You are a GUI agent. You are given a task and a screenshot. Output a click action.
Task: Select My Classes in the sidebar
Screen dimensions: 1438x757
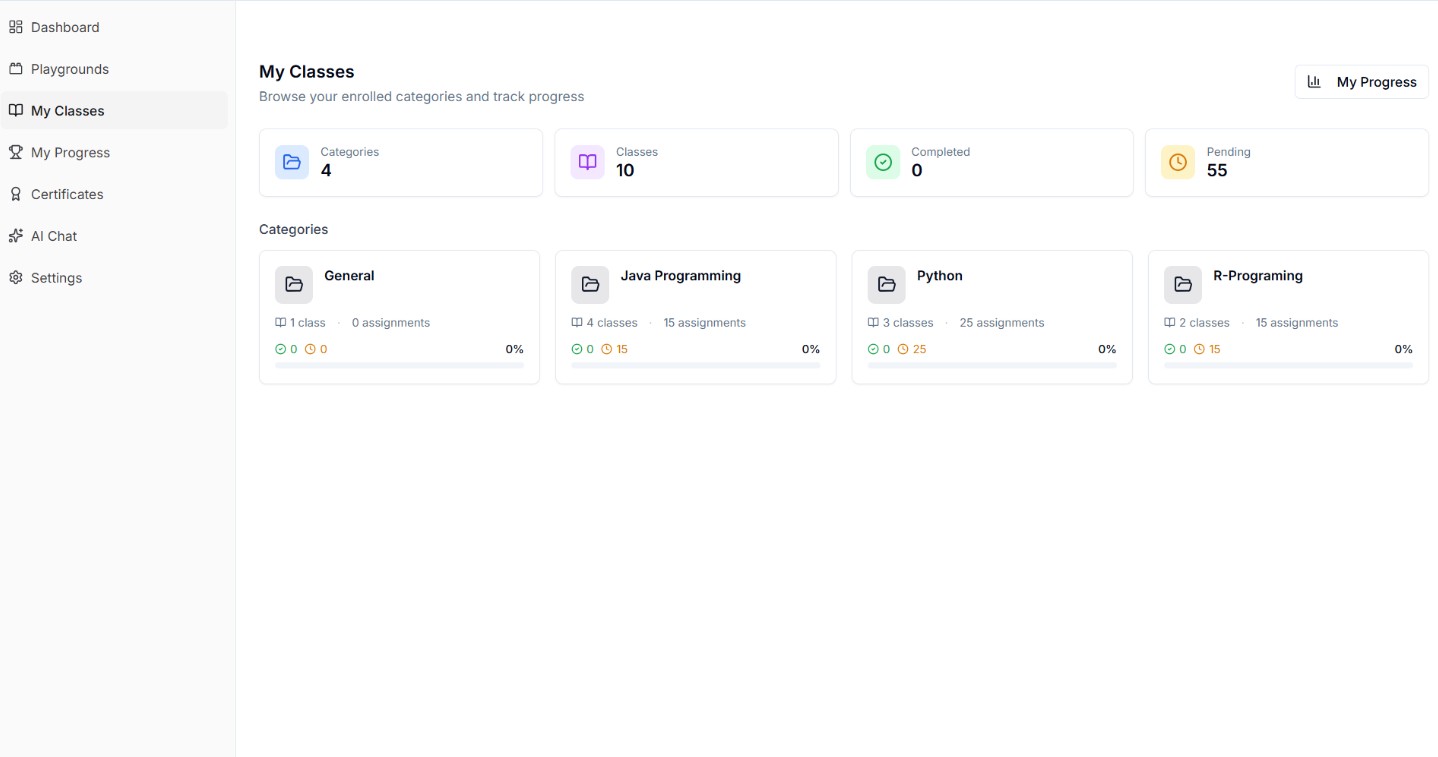click(68, 110)
